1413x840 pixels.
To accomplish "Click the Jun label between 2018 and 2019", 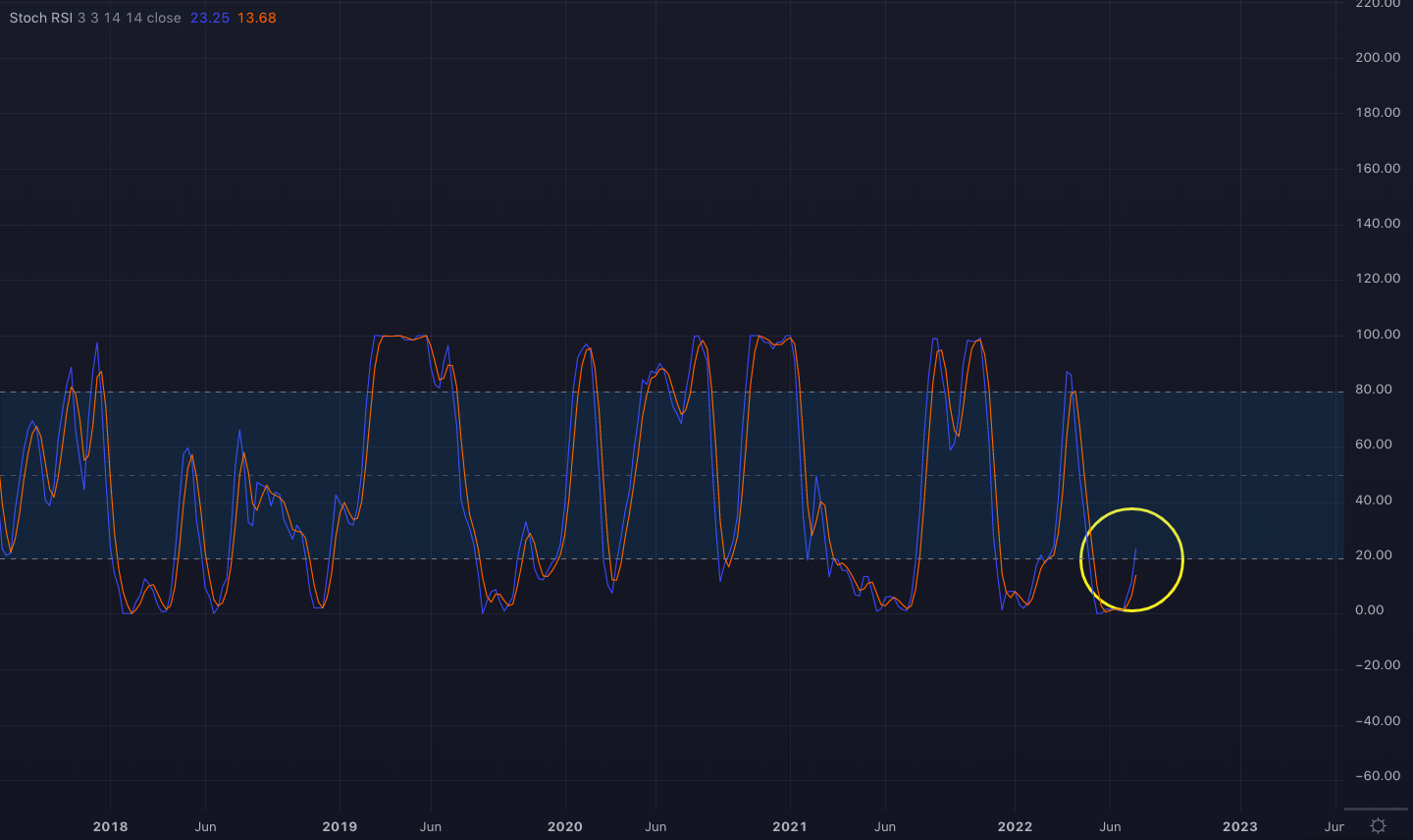I will [205, 826].
